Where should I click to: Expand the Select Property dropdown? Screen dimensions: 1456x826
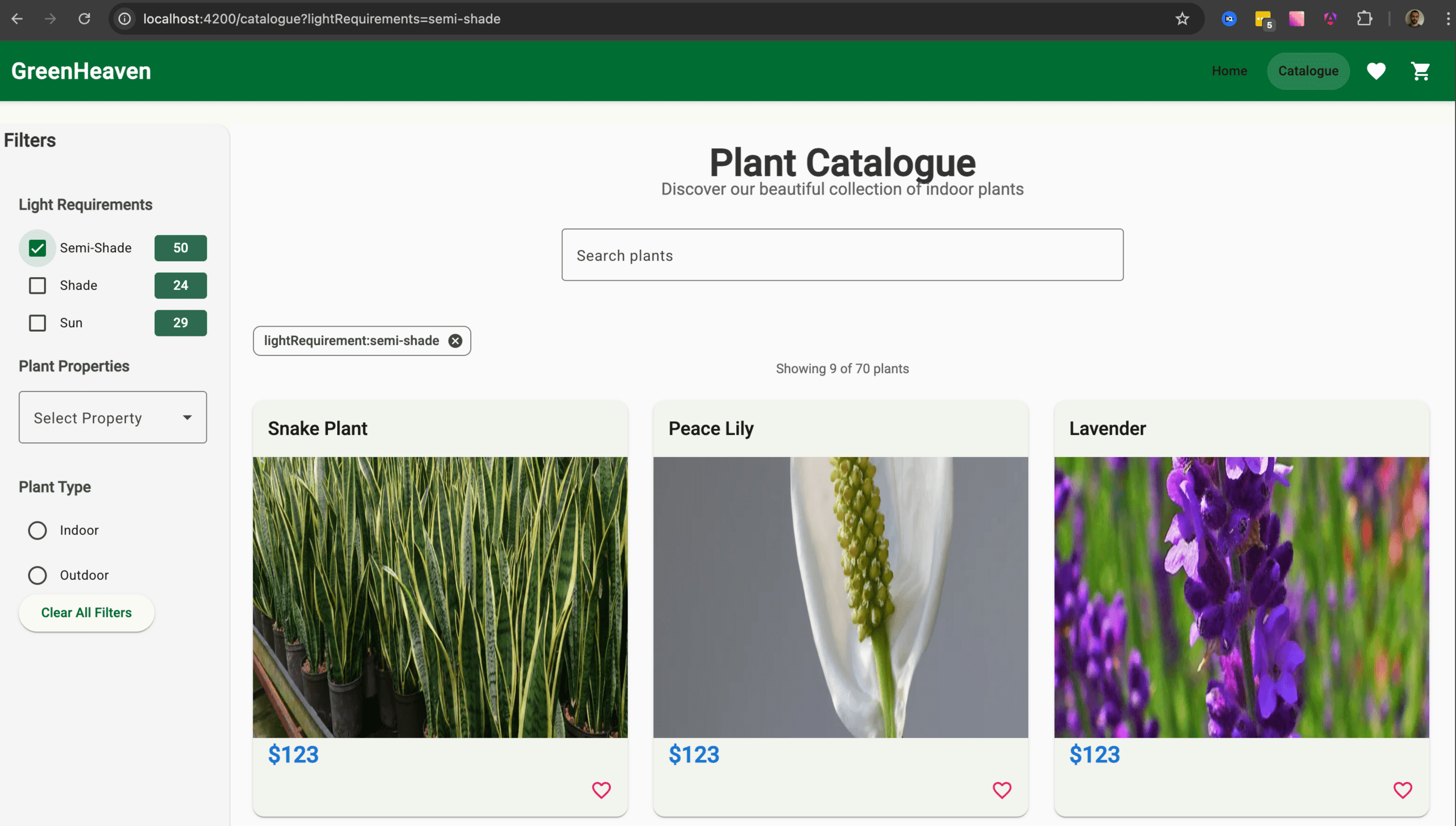point(113,417)
